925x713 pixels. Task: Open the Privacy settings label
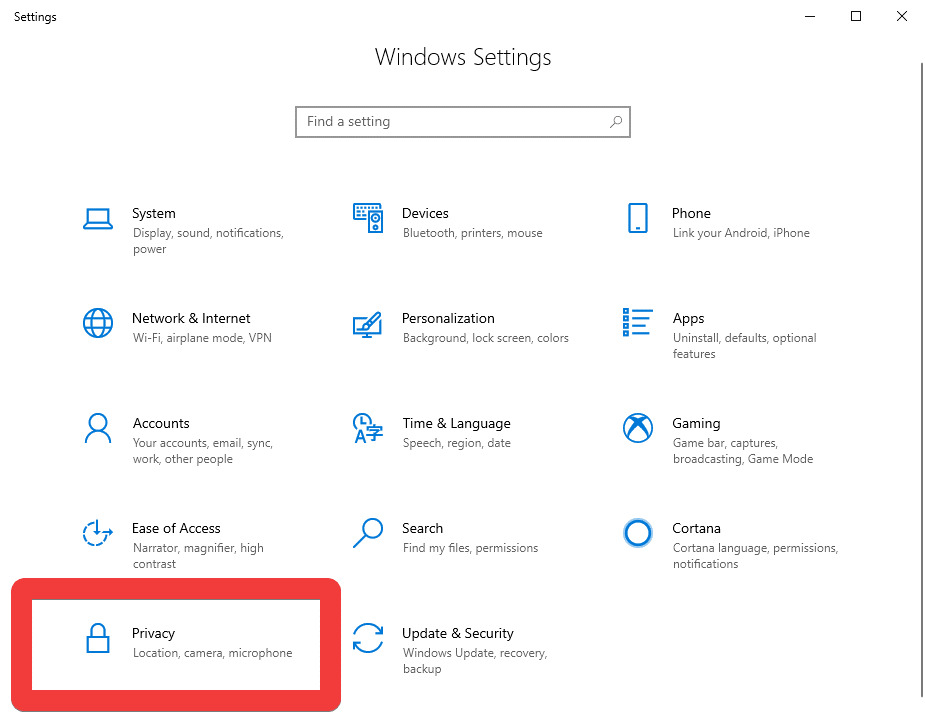tap(153, 633)
